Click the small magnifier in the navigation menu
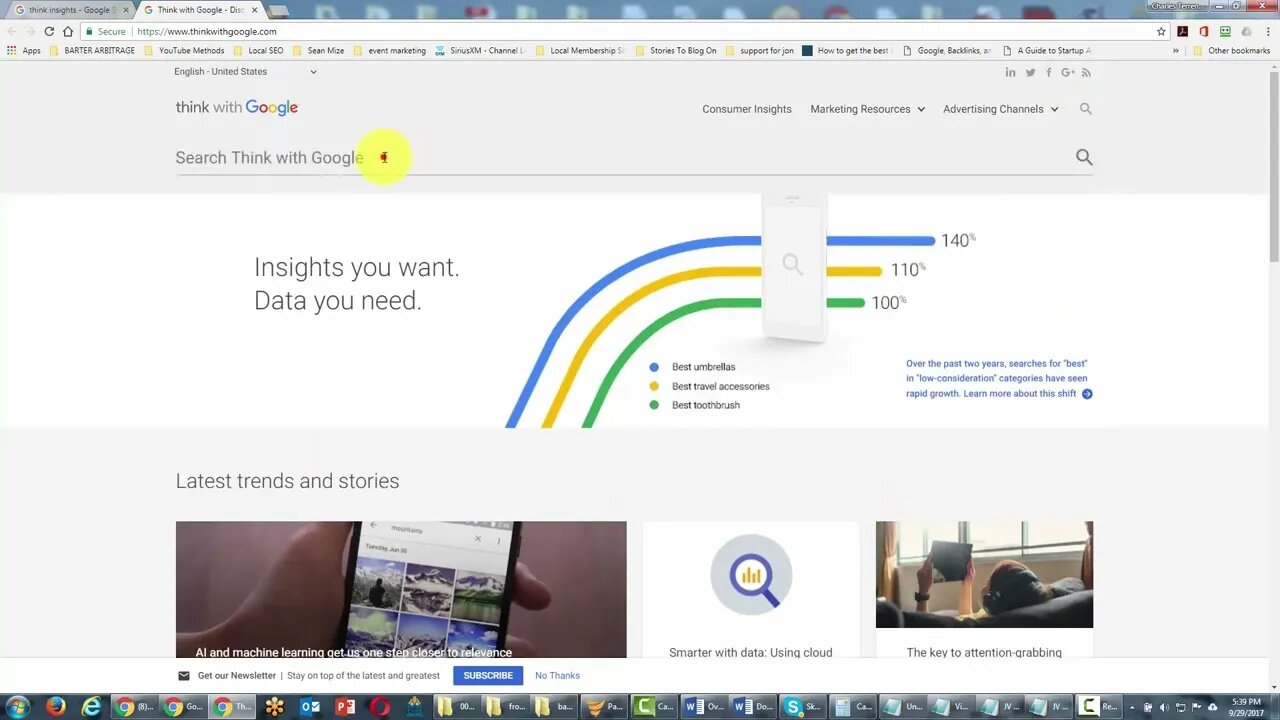 tap(1086, 109)
